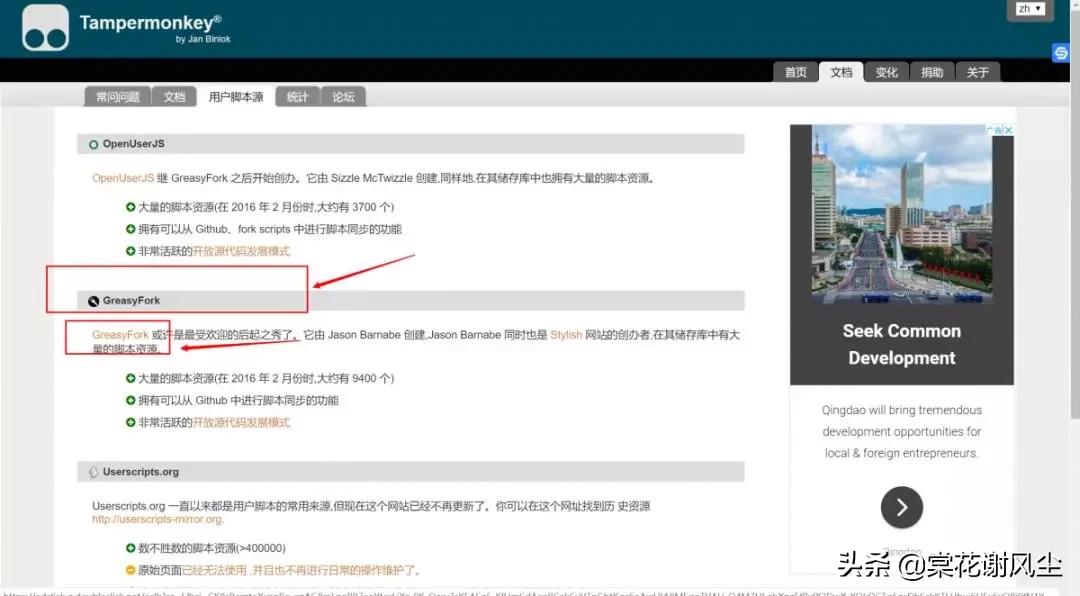This screenshot has height=596, width=1080.
Task: Click the blue extension icon at right edge
Action: point(1061,53)
